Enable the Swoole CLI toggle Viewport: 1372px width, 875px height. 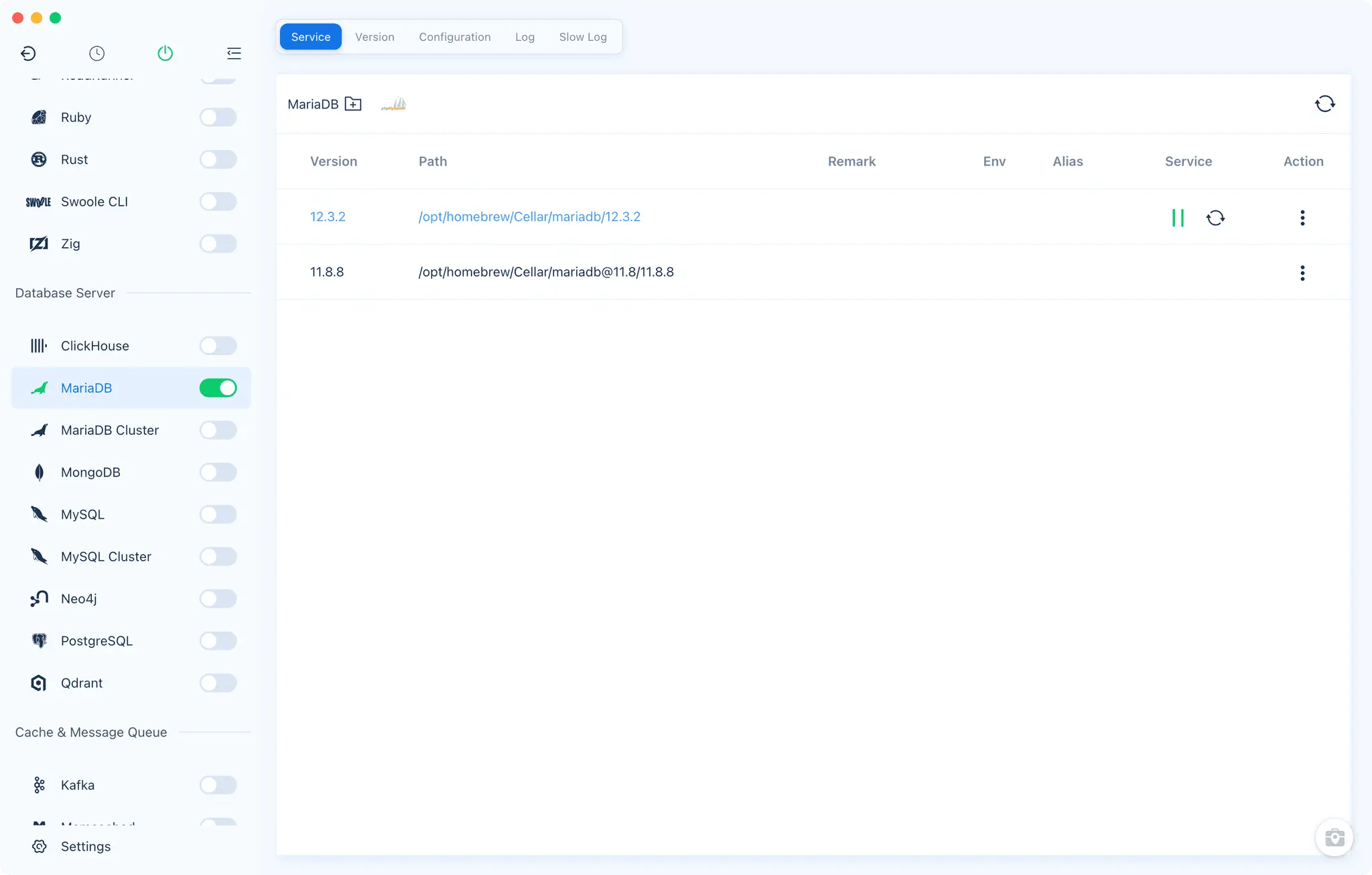tap(218, 202)
